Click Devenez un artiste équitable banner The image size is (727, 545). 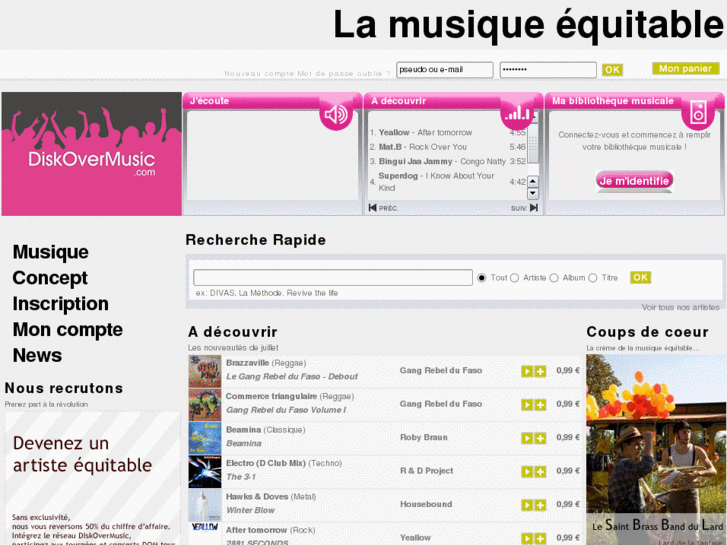point(92,478)
